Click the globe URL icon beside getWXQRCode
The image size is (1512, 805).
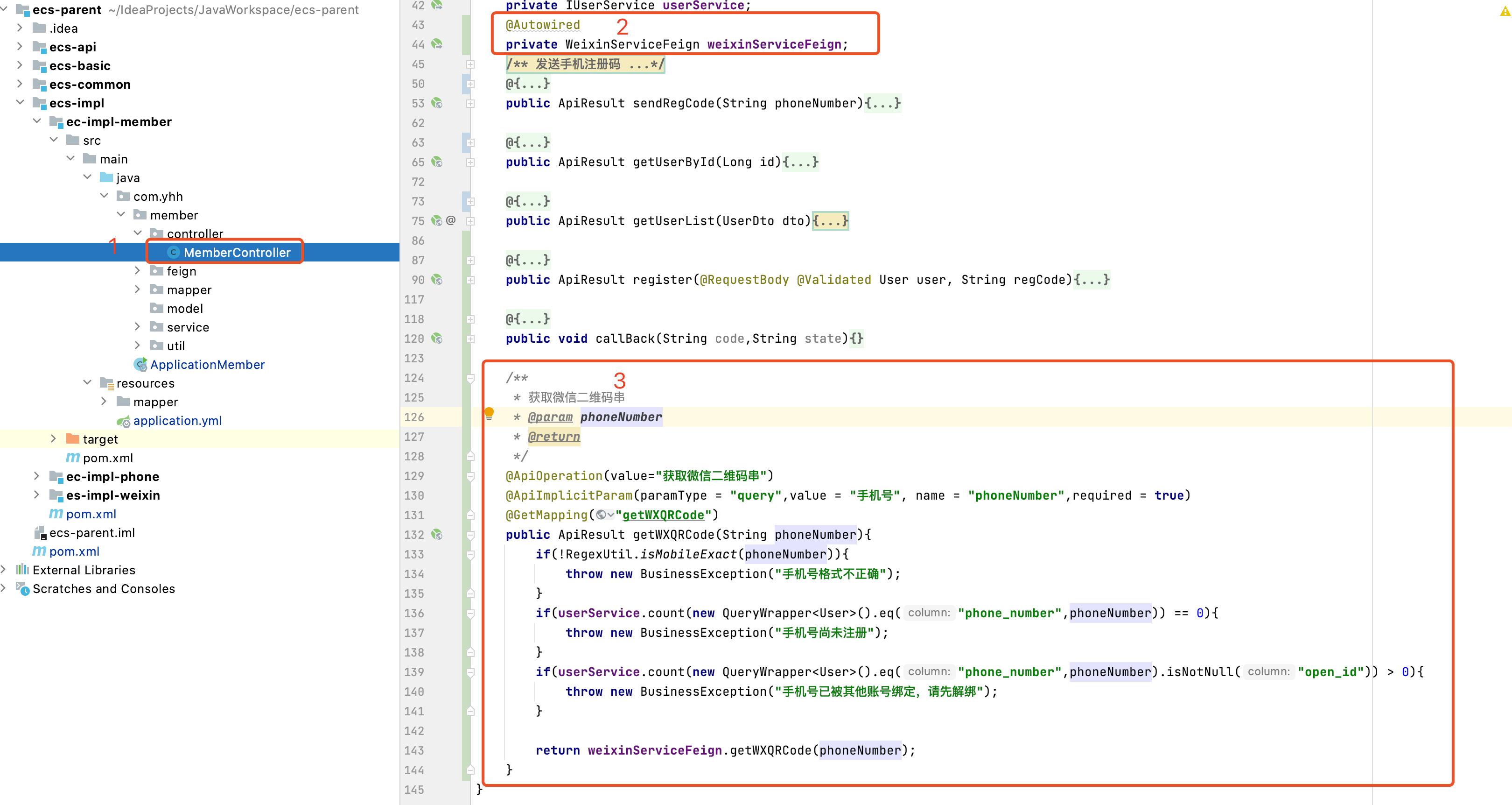(x=601, y=515)
